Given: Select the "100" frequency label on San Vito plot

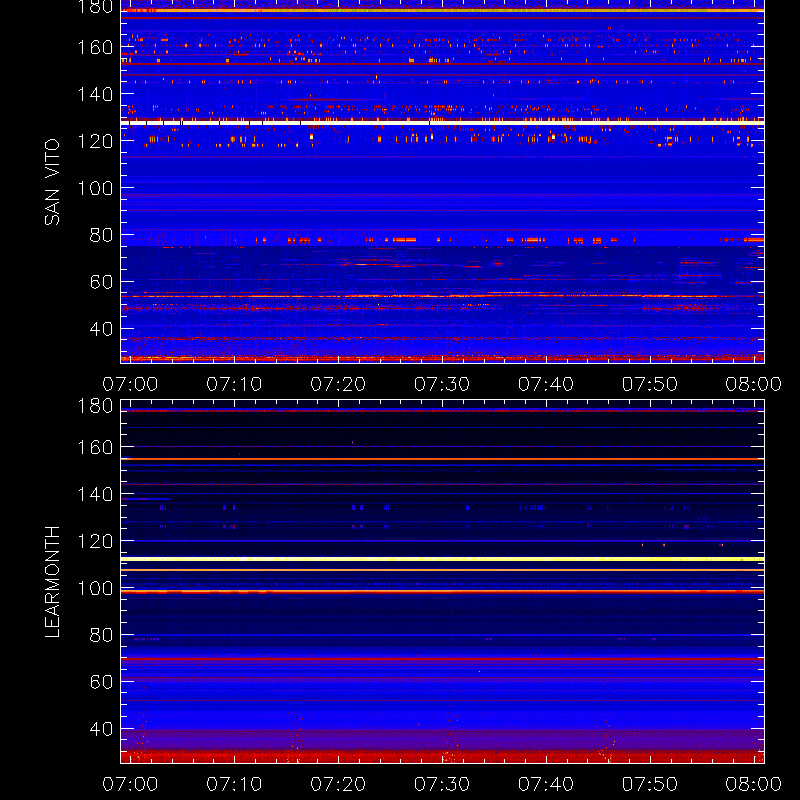Looking at the screenshot, I should [x=95, y=188].
